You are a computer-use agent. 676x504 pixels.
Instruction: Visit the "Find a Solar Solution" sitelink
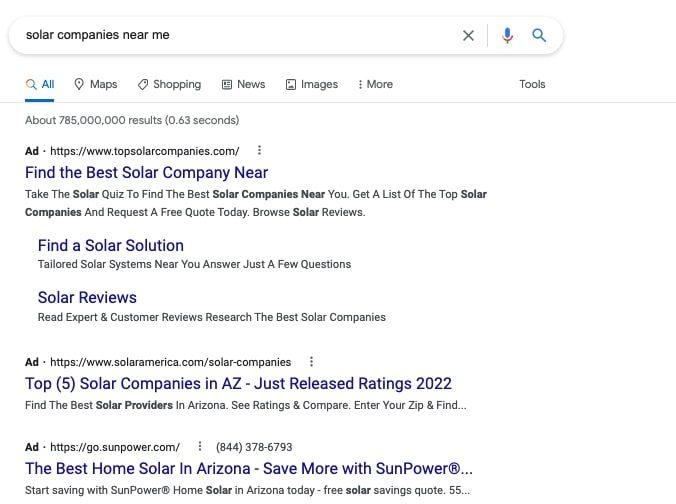(110, 245)
